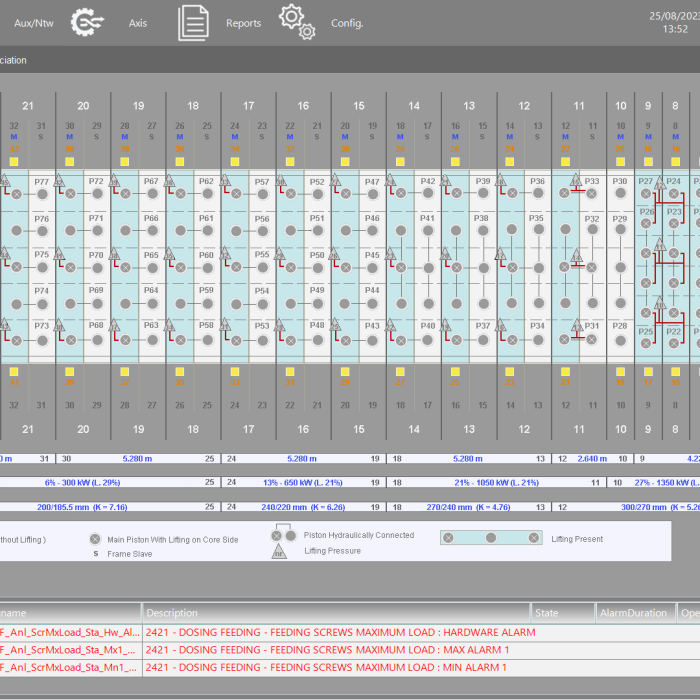The image size is (700, 700).
Task: Select the piston P52 circle
Action: pos(317,194)
